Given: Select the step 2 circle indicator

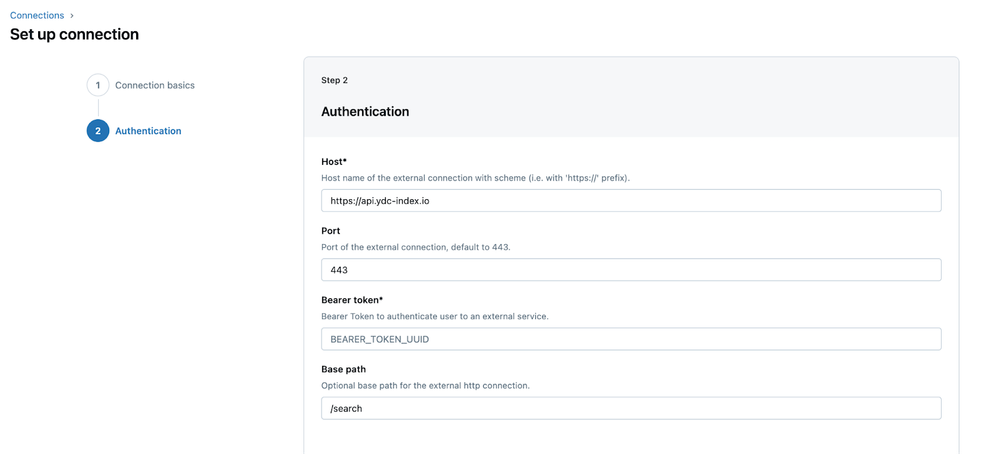Looking at the screenshot, I should pyautogui.click(x=98, y=131).
